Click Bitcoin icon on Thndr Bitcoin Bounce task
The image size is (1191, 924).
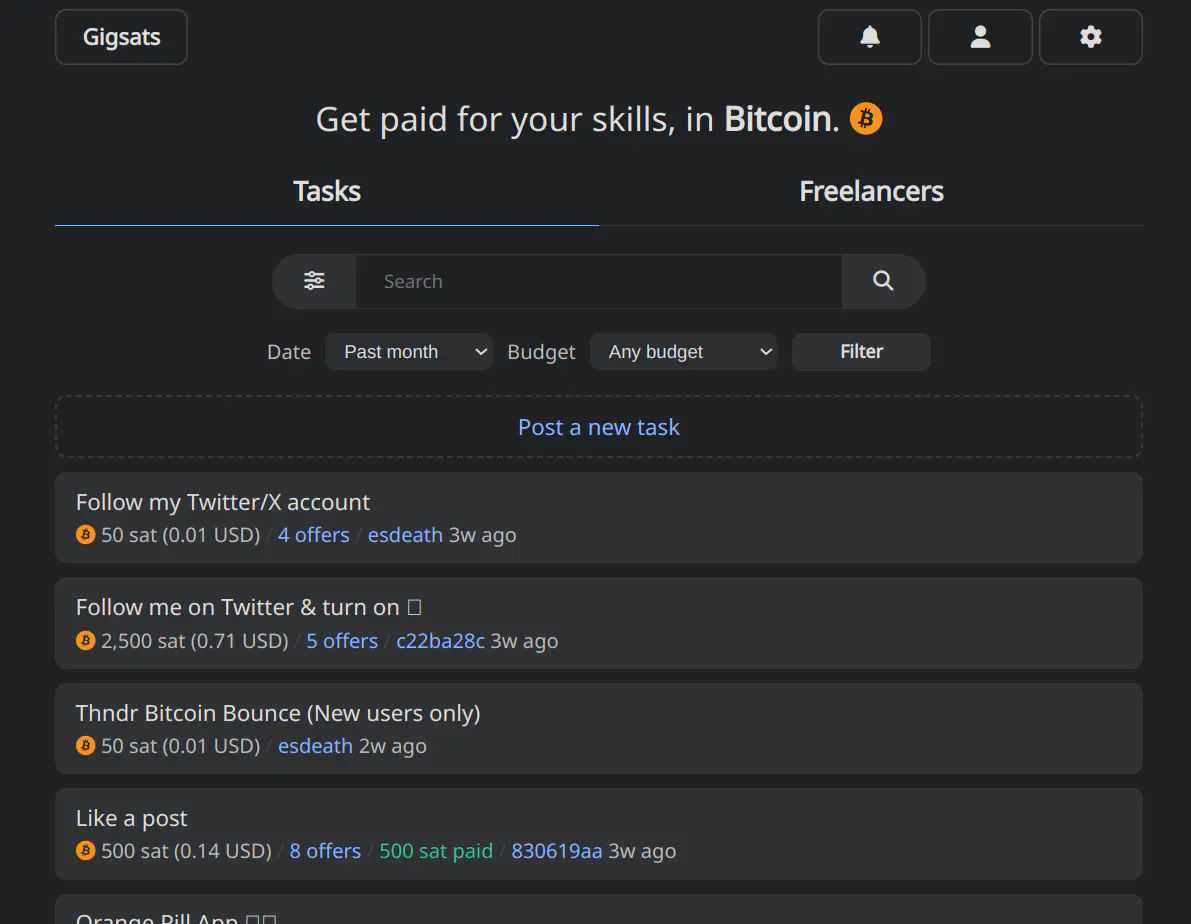[x=86, y=745]
